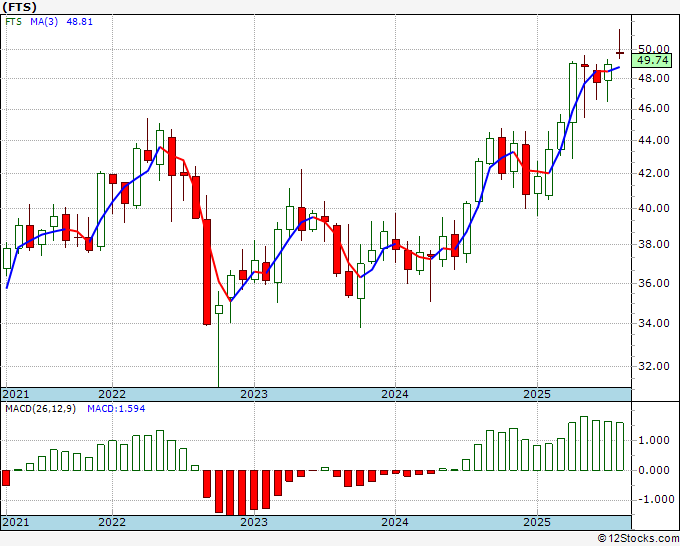Click the MACD(26,12,9) indicator label
The height and width of the screenshot is (546, 680).
(x=40, y=409)
